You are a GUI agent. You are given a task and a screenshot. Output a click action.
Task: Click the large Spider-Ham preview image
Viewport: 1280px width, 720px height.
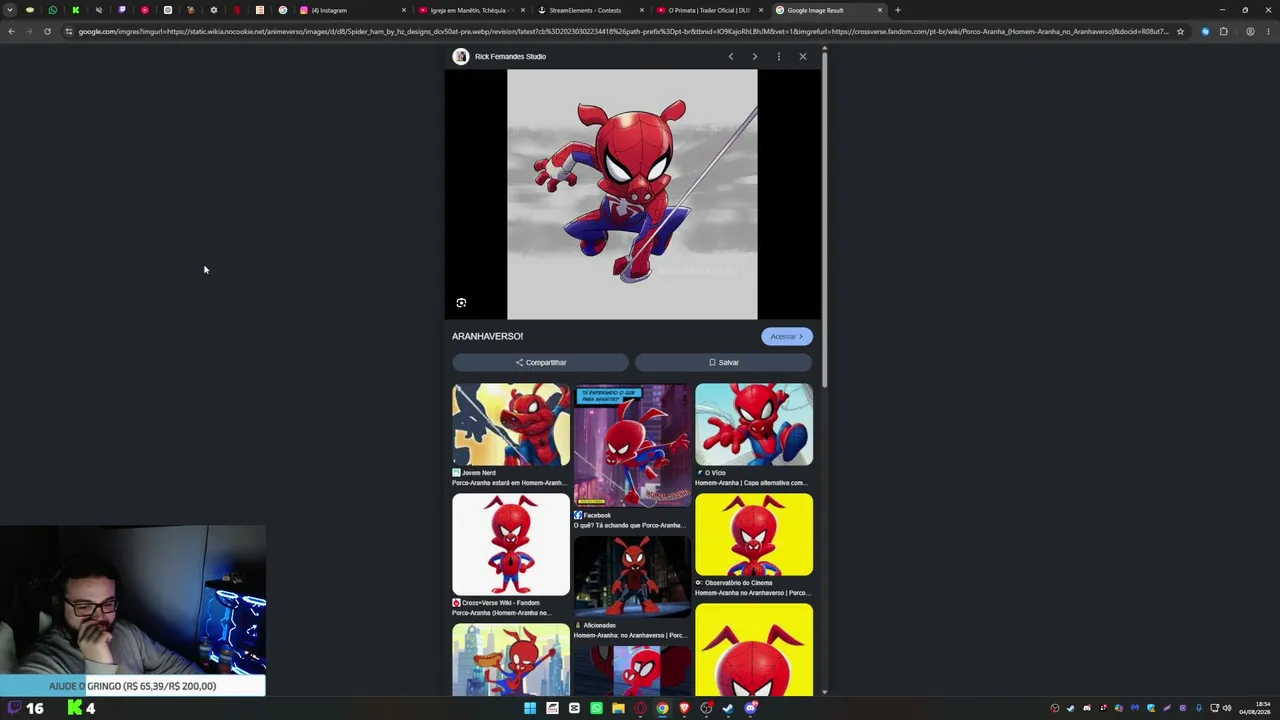click(x=632, y=194)
